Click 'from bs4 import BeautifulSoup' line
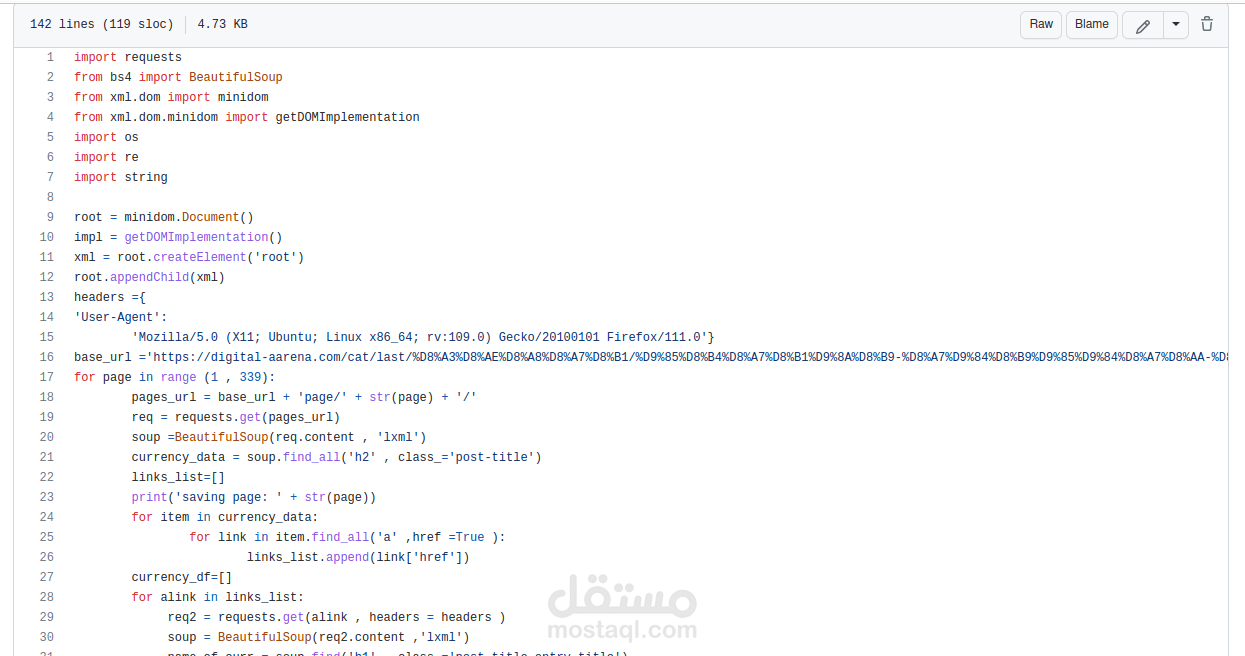Viewport: 1245px width, 656px height. (178, 77)
